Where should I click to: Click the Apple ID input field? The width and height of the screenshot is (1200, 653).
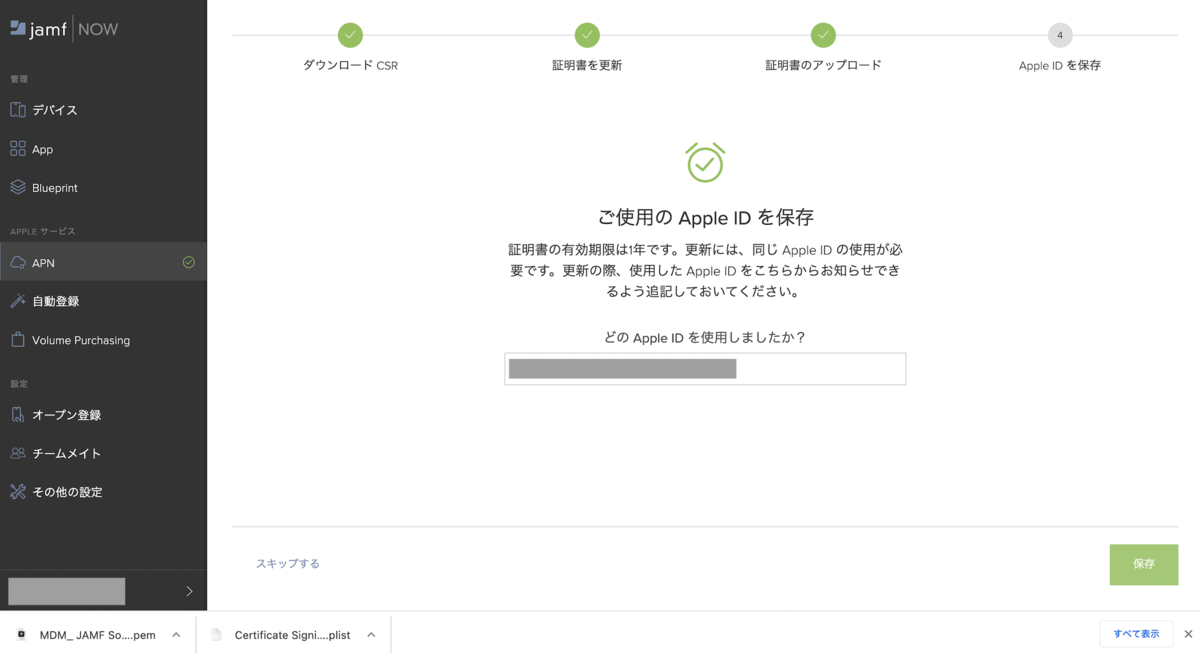(705, 369)
